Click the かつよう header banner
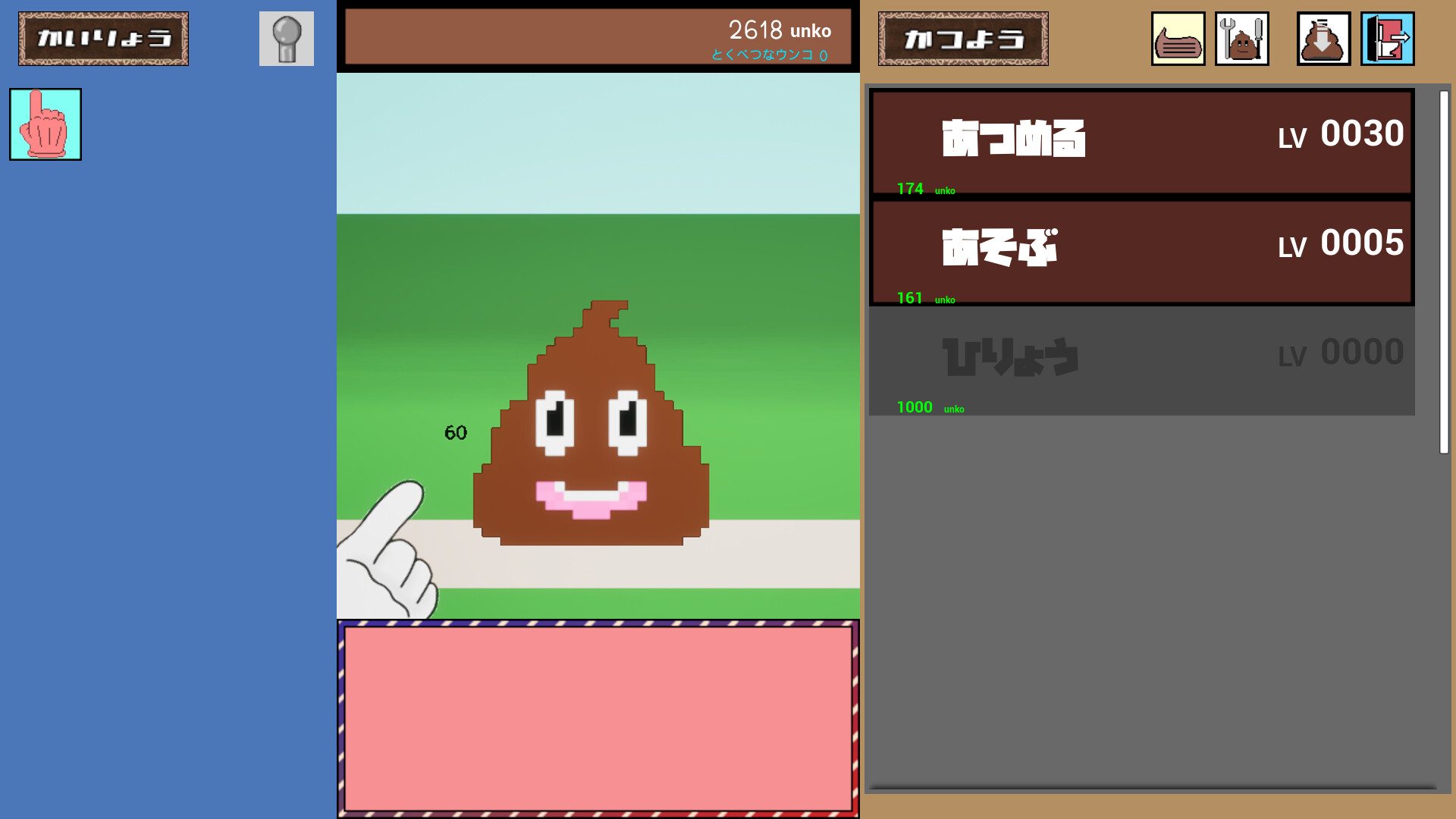 [x=963, y=39]
